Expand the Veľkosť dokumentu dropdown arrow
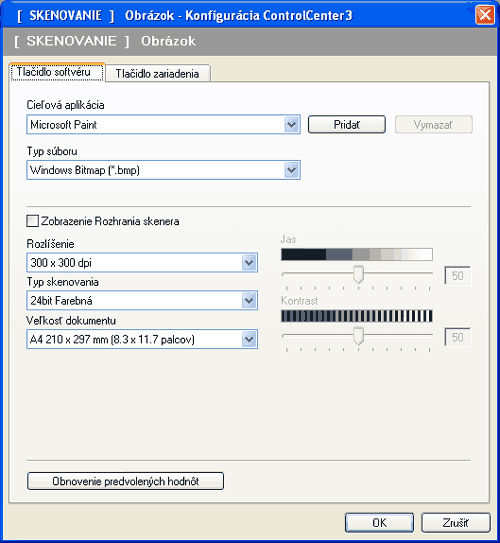Viewport: 500px width, 543px height. point(249,339)
